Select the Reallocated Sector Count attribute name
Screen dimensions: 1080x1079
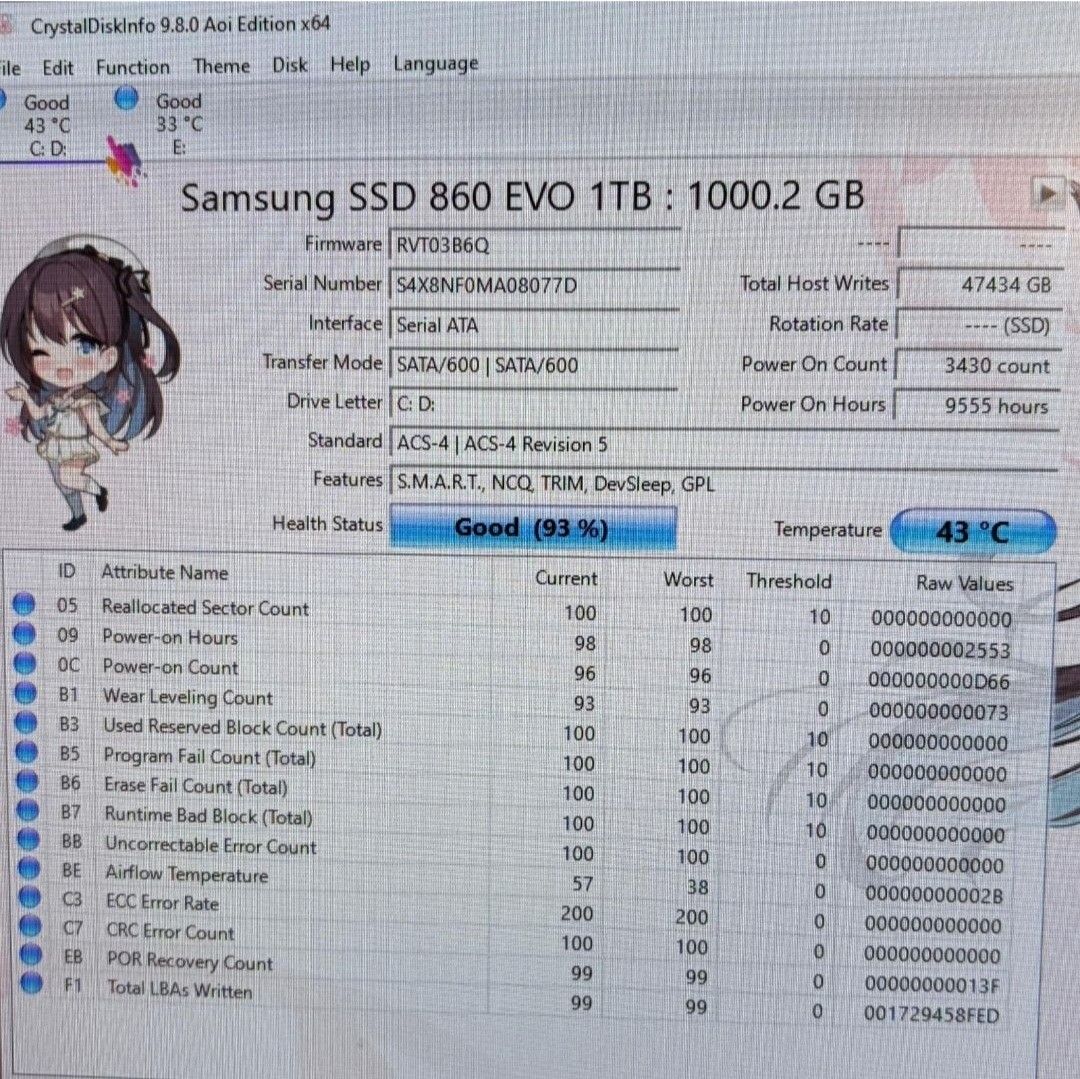click(205, 607)
